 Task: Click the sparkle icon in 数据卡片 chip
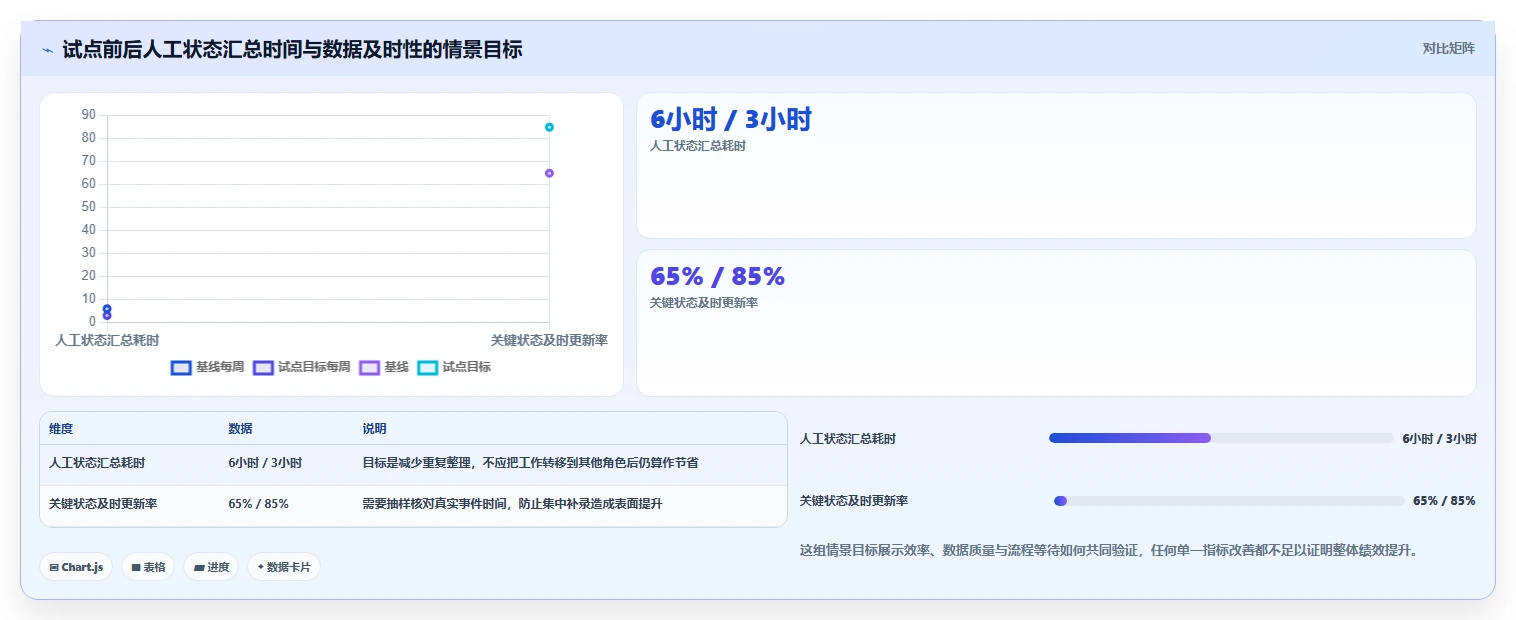(x=261, y=567)
